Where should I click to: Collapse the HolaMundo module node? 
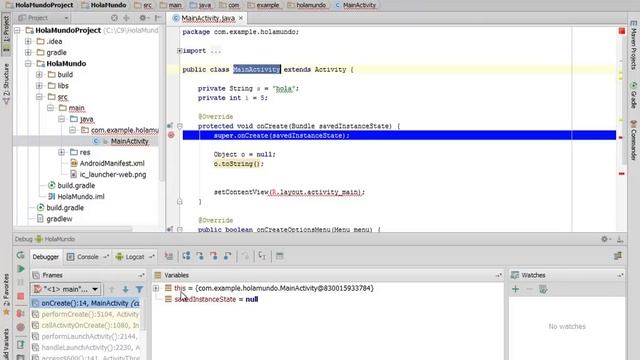(x=28, y=63)
